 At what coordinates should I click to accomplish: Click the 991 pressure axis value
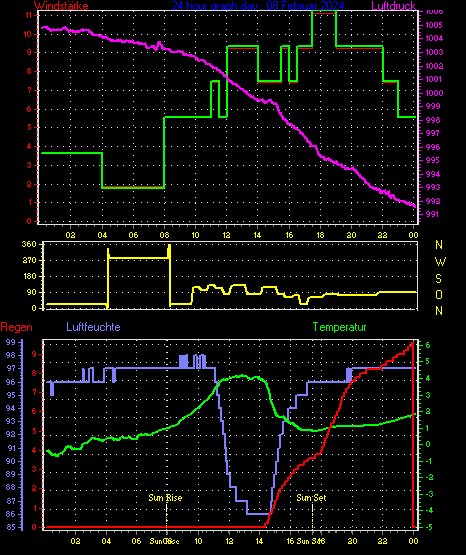click(x=432, y=214)
